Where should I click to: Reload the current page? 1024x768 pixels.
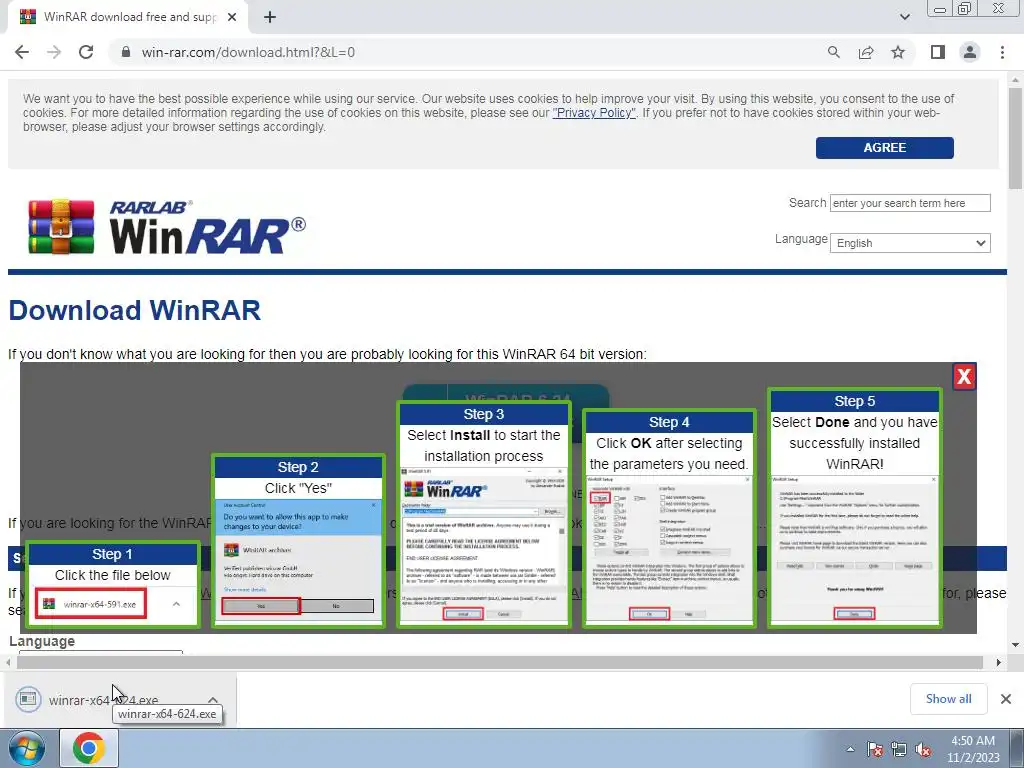coord(86,52)
